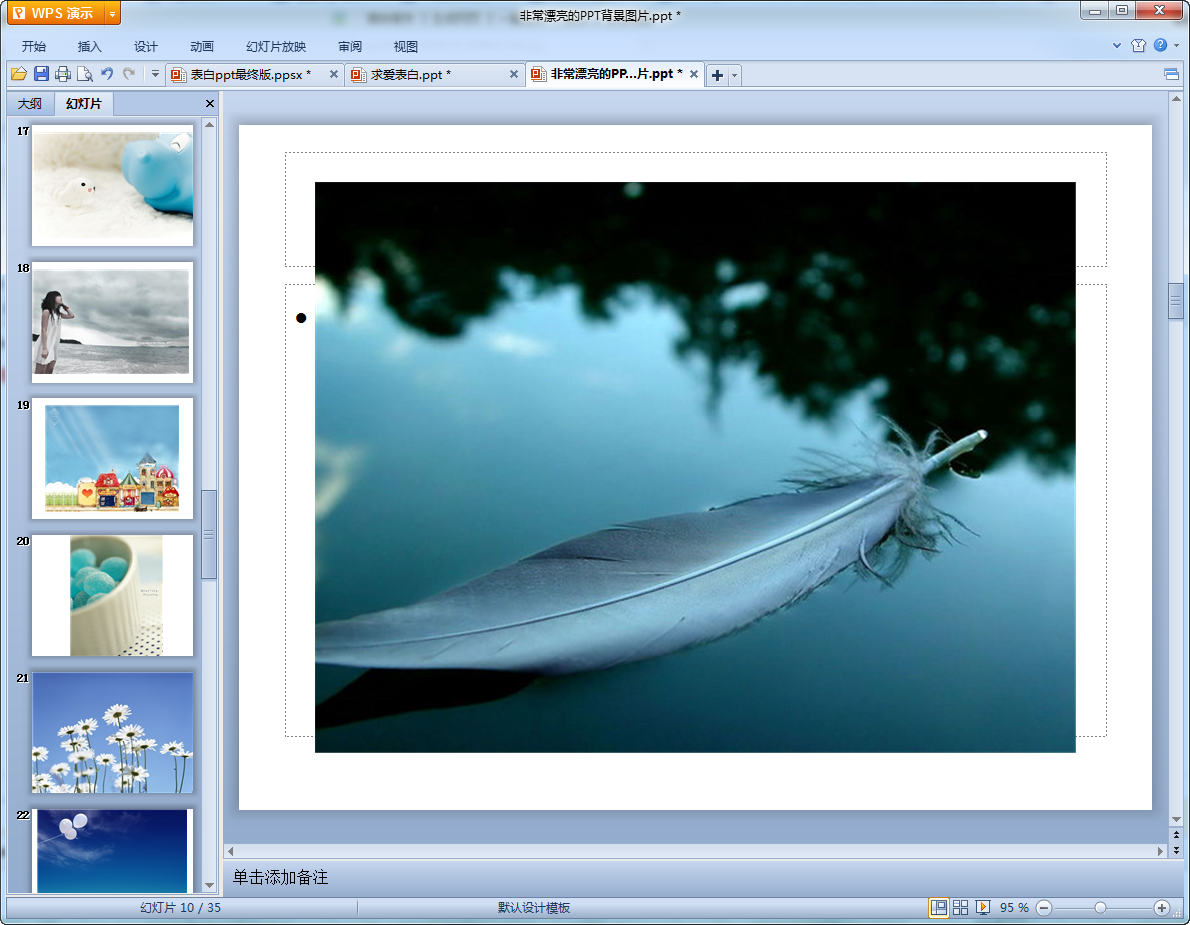Switch to Slide Sorter view
The height and width of the screenshot is (925, 1190).
coord(960,907)
